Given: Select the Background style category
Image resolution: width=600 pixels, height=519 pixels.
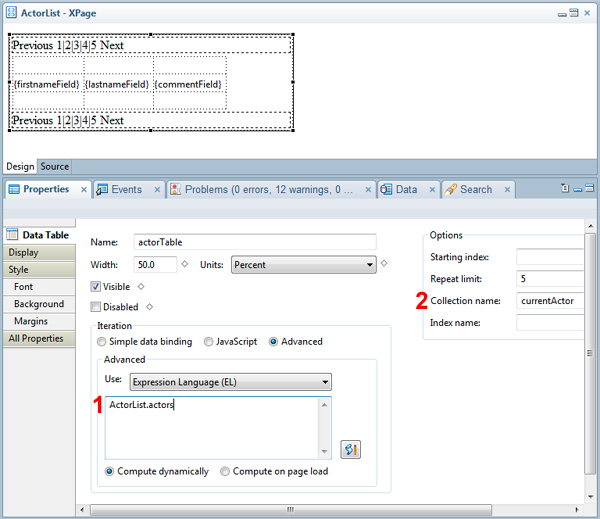Looking at the screenshot, I should click(39, 304).
